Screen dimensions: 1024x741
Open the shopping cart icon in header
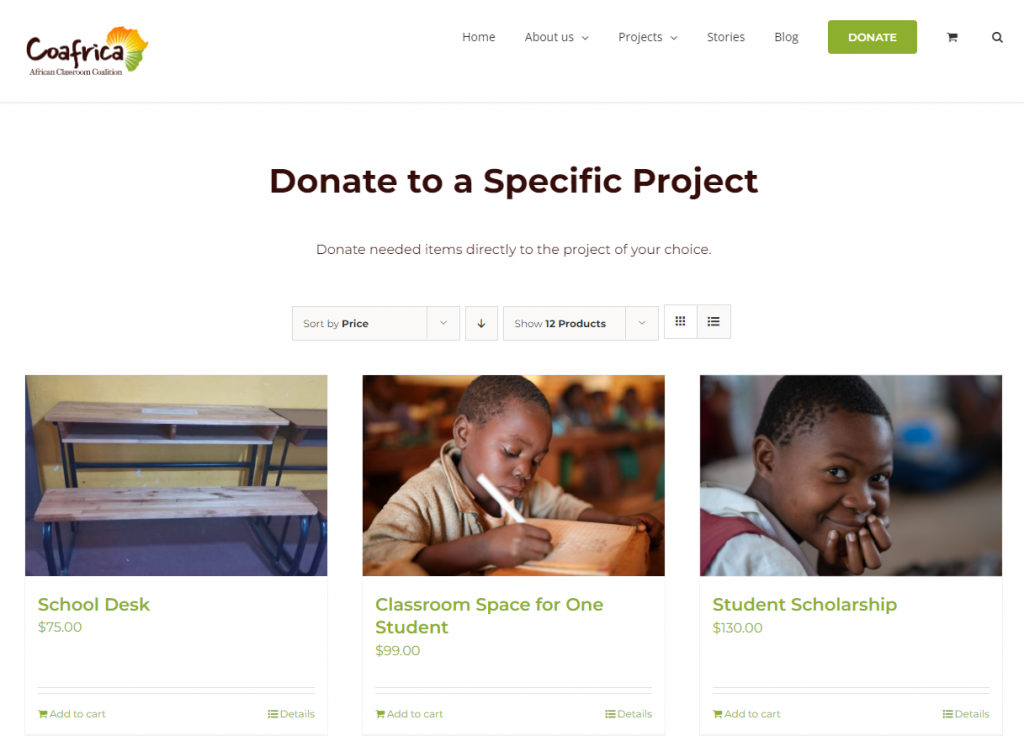(952, 37)
